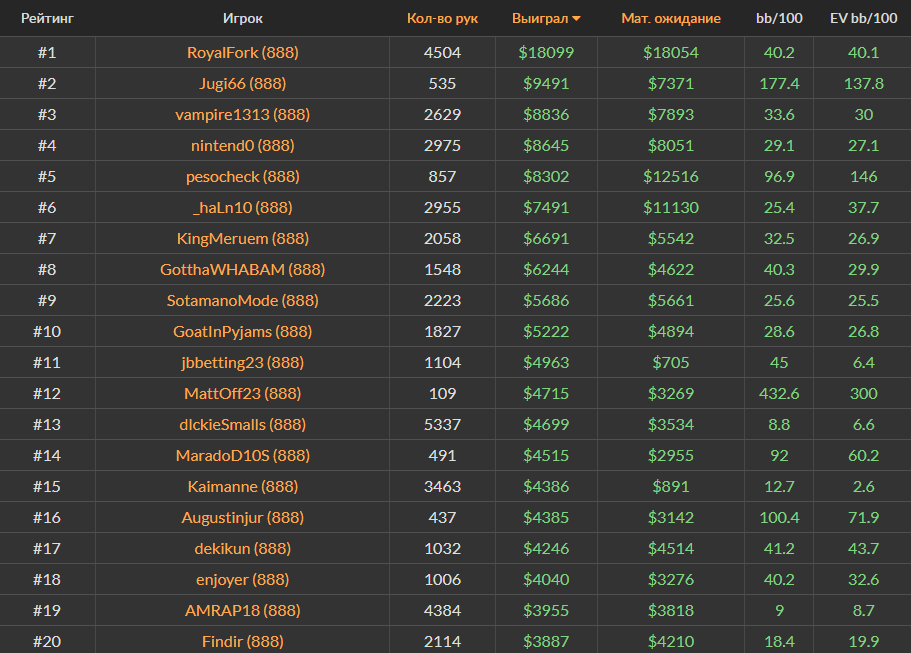
Task: Sort by Мат. ожидание column header
Action: point(670,19)
